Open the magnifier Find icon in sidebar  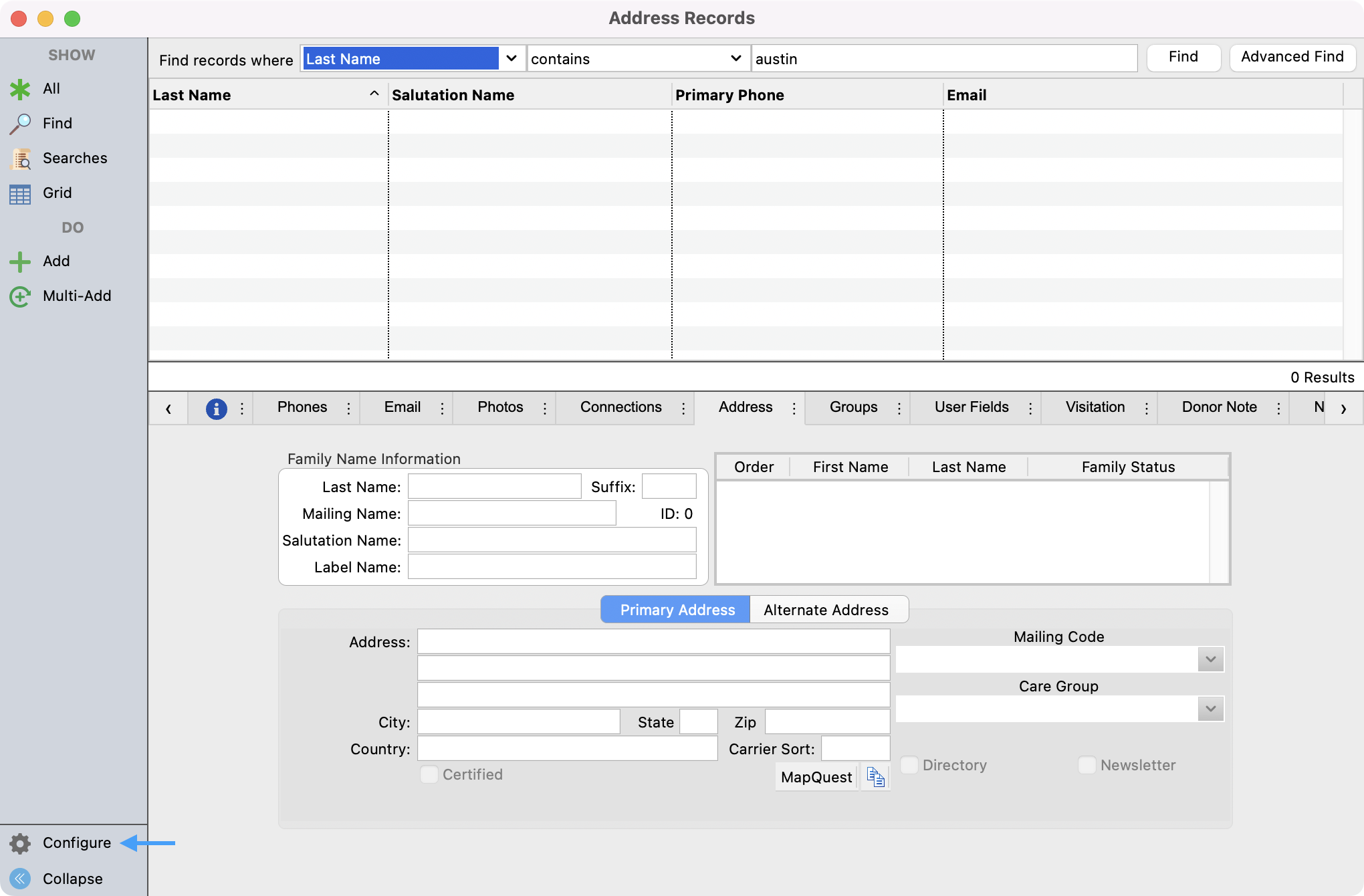20,124
